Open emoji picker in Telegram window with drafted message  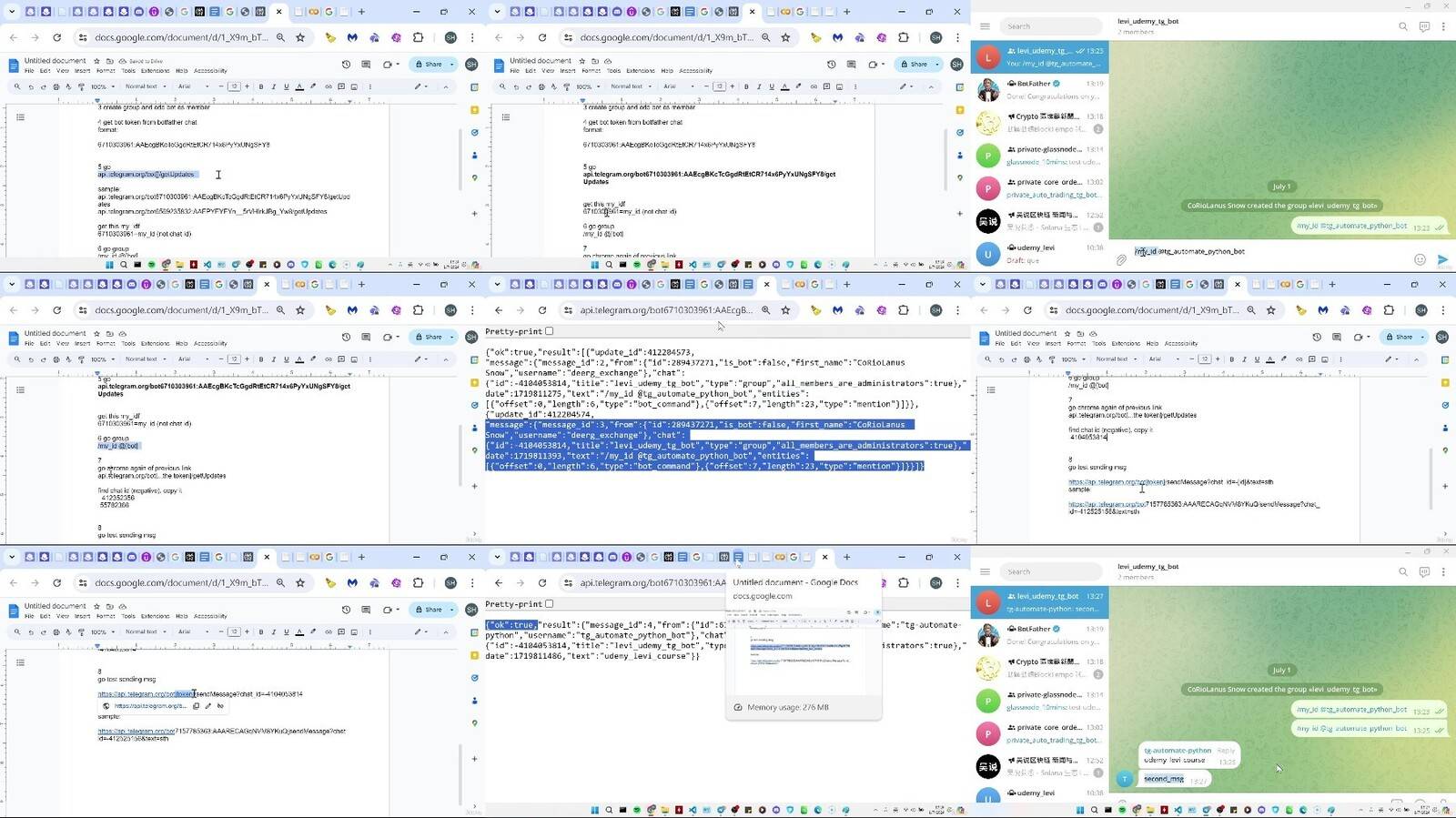[1420, 260]
